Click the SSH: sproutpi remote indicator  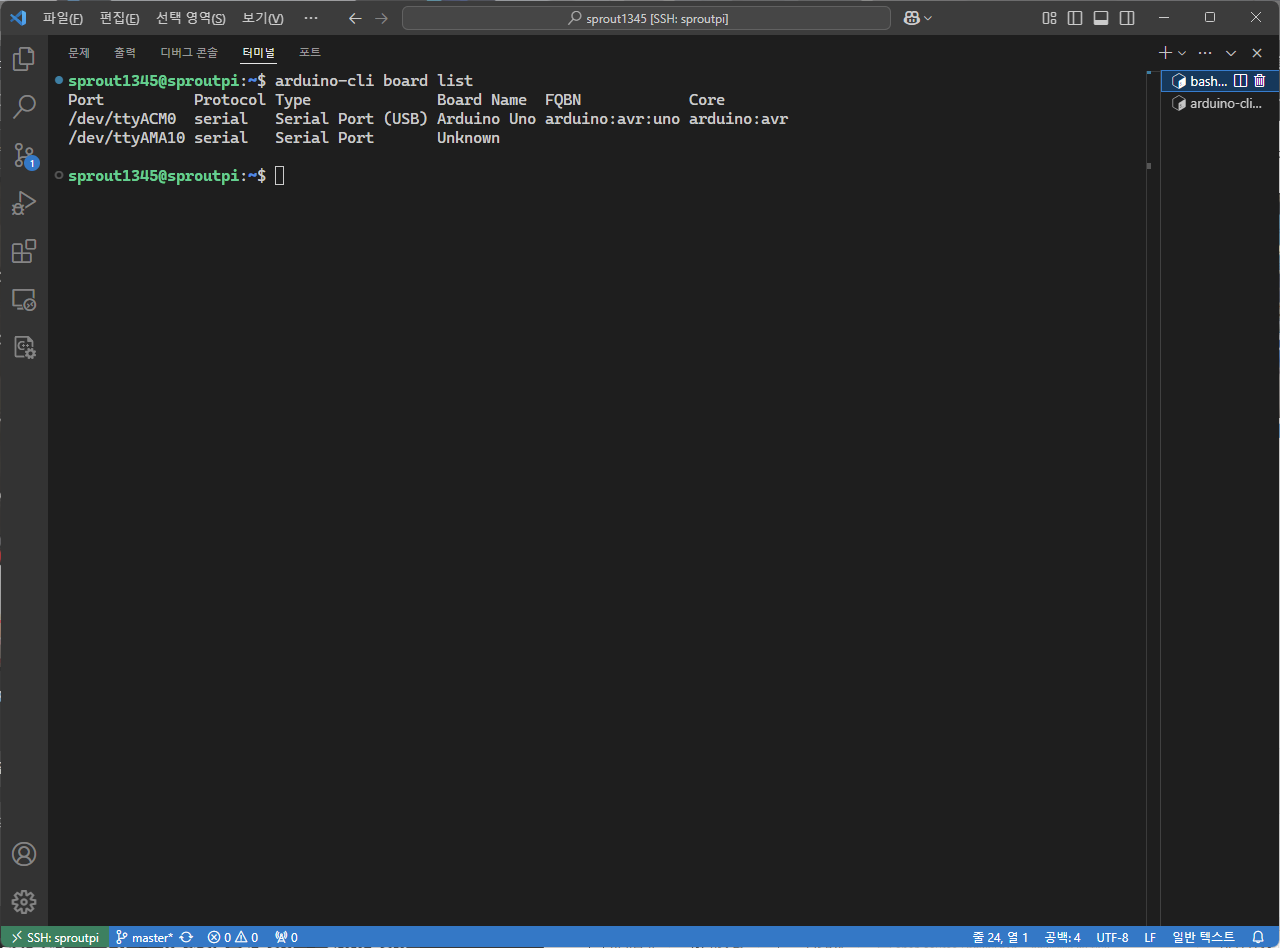click(55, 937)
